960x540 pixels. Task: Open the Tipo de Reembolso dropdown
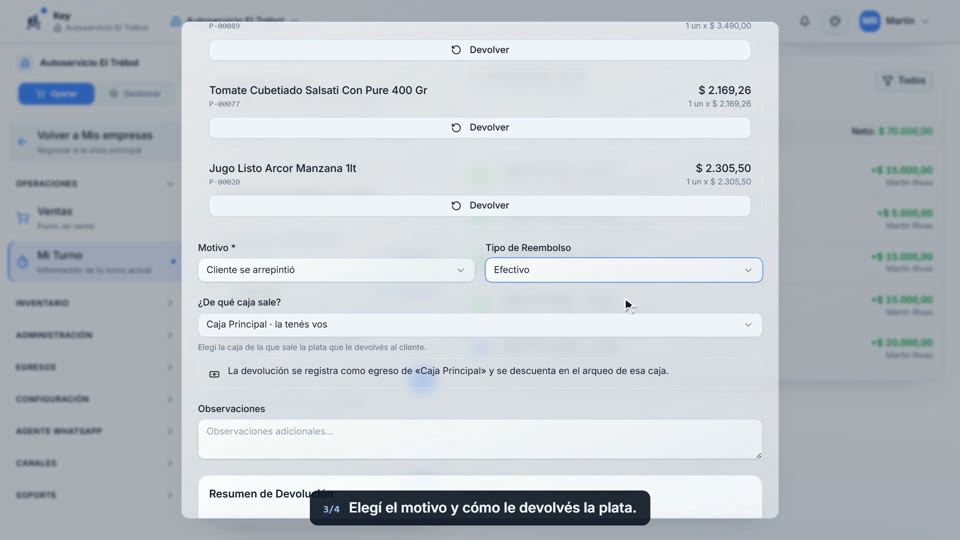[623, 270]
